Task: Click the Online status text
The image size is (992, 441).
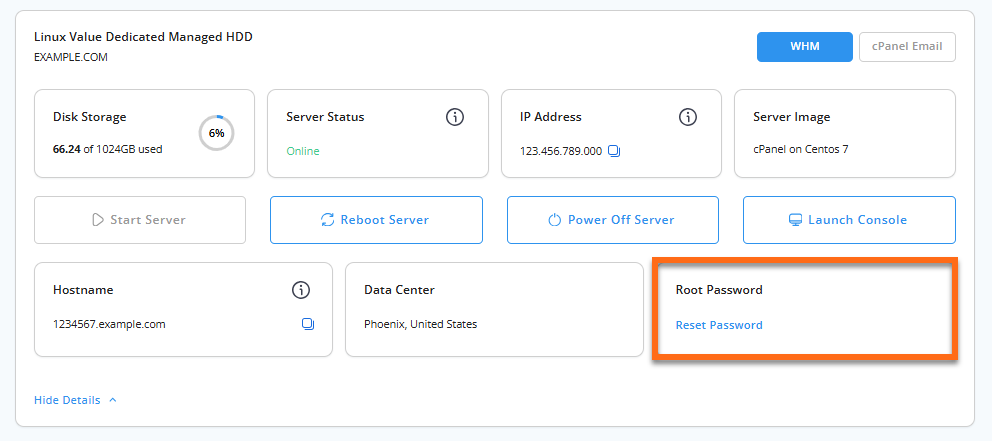Action: [x=303, y=151]
